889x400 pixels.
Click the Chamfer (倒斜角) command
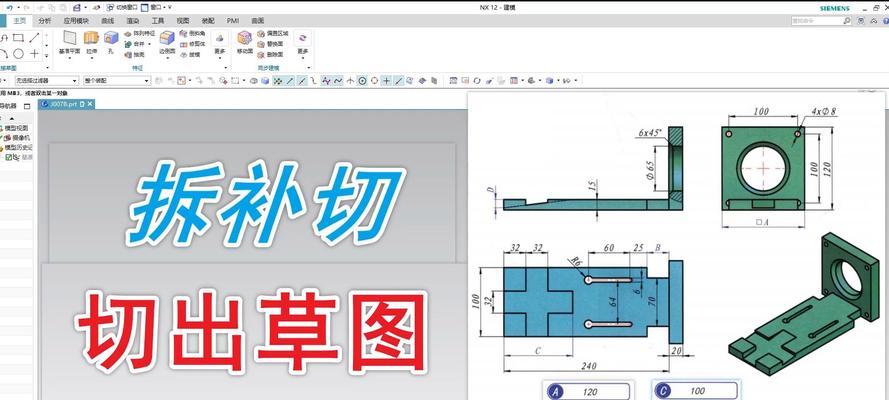(191, 33)
